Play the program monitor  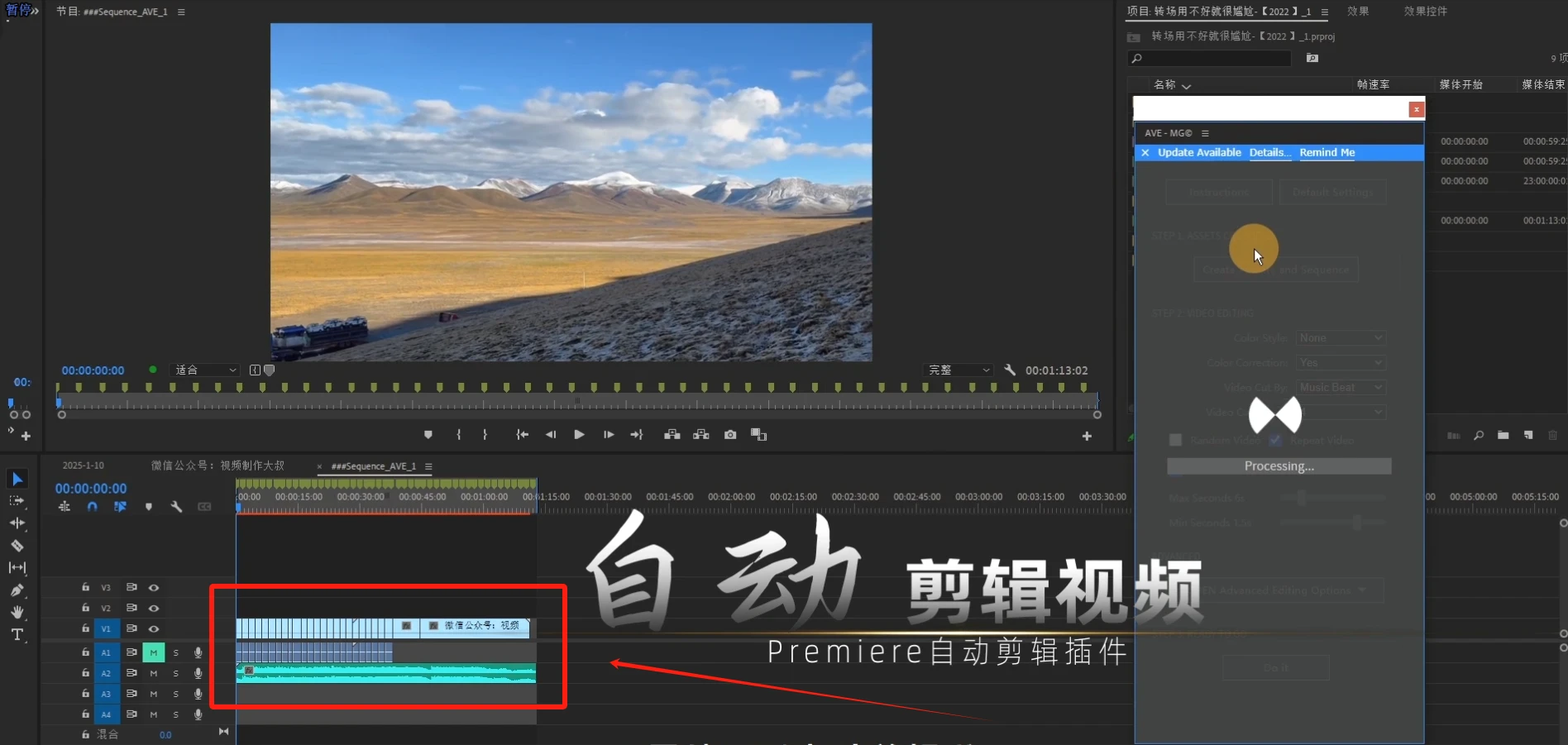(579, 435)
